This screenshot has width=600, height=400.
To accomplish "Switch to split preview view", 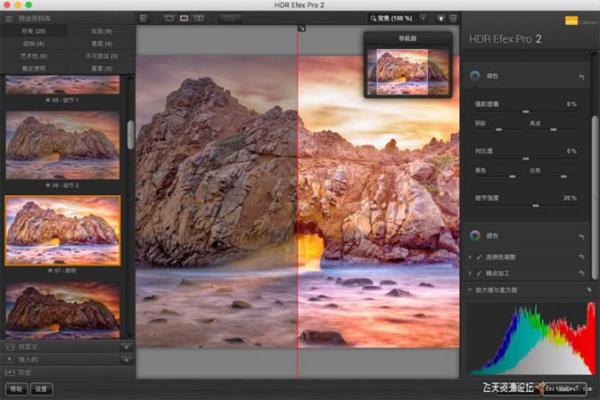I will [x=183, y=18].
